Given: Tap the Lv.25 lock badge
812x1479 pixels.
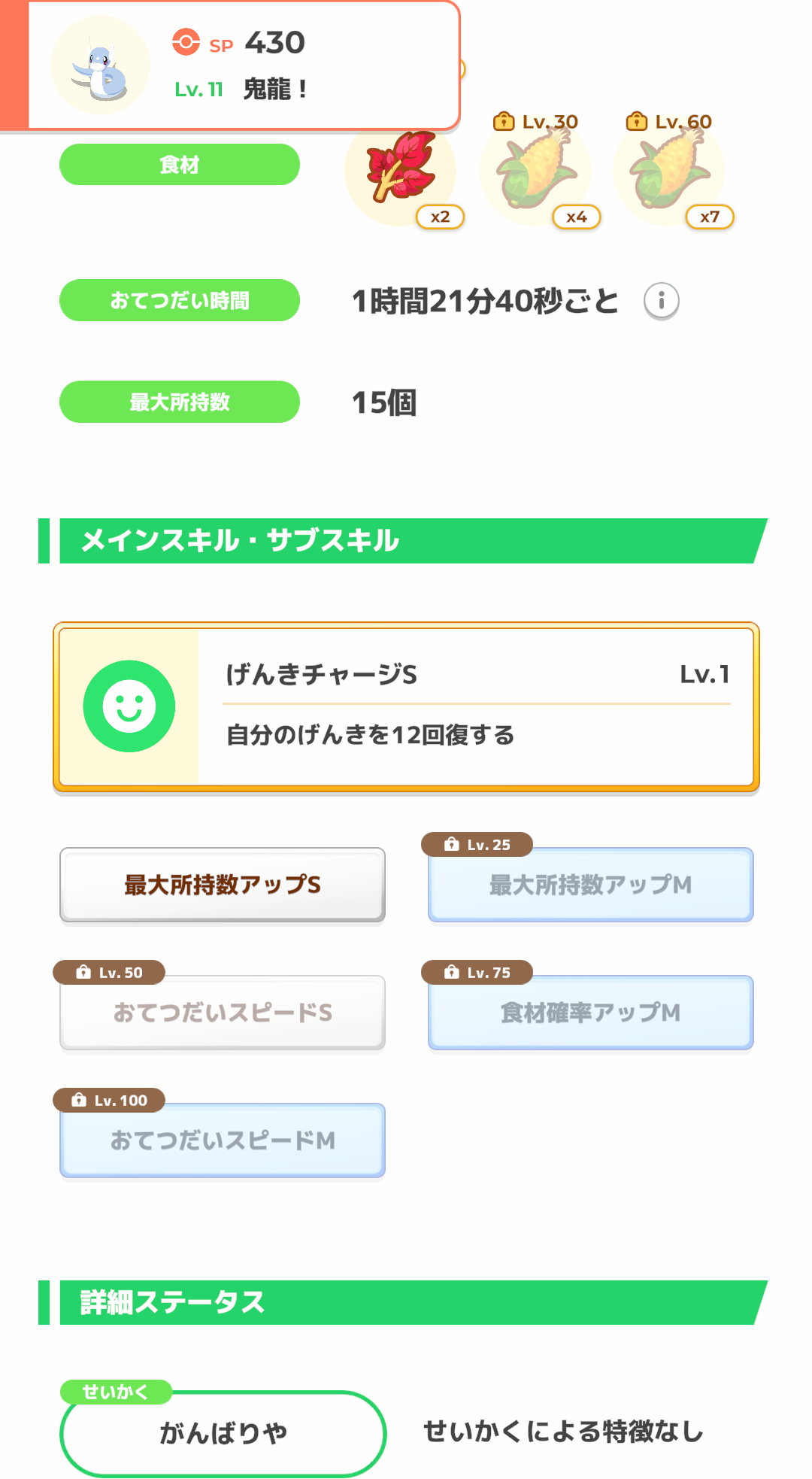Looking at the screenshot, I should pyautogui.click(x=477, y=845).
